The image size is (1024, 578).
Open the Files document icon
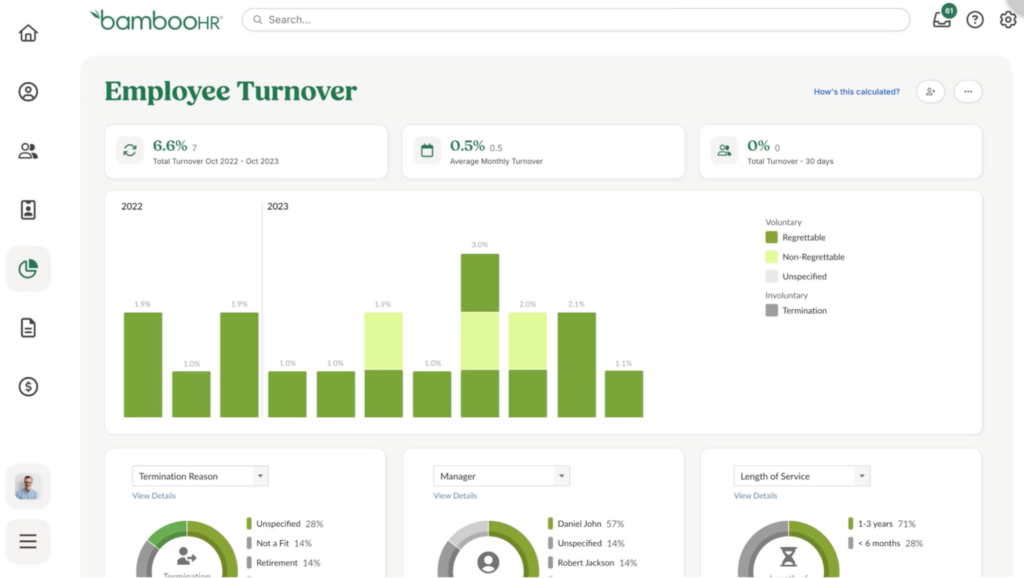coord(28,327)
